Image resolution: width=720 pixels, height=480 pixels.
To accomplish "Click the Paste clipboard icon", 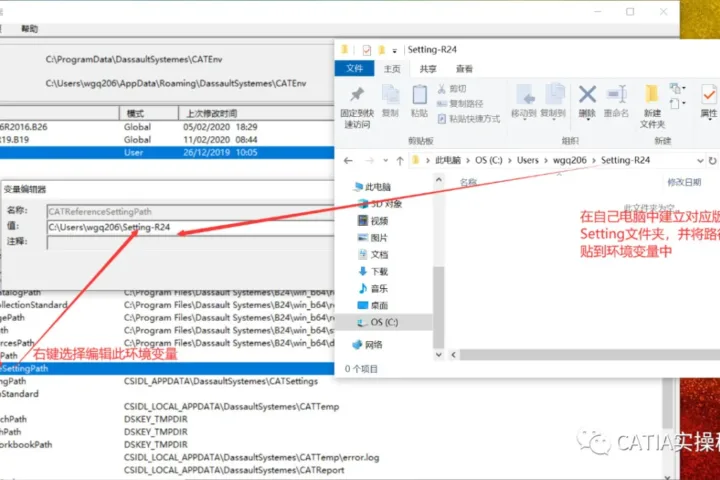I will [419, 95].
